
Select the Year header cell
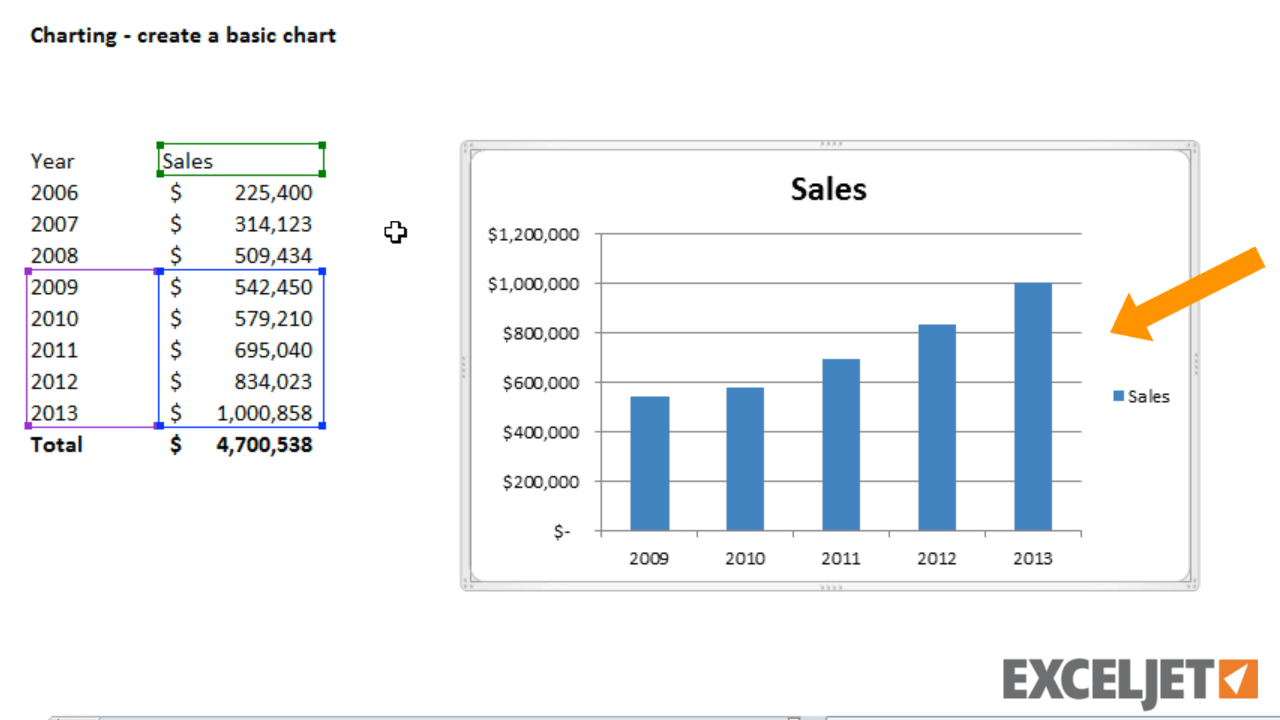[52, 161]
